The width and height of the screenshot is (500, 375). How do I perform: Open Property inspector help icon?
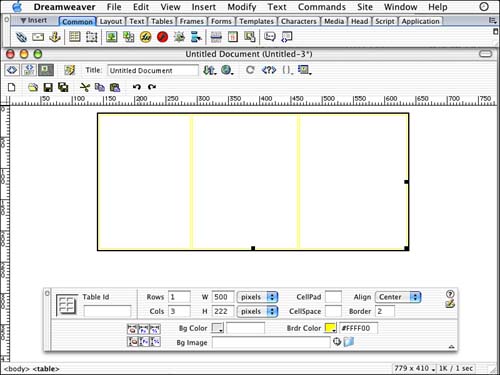point(450,294)
